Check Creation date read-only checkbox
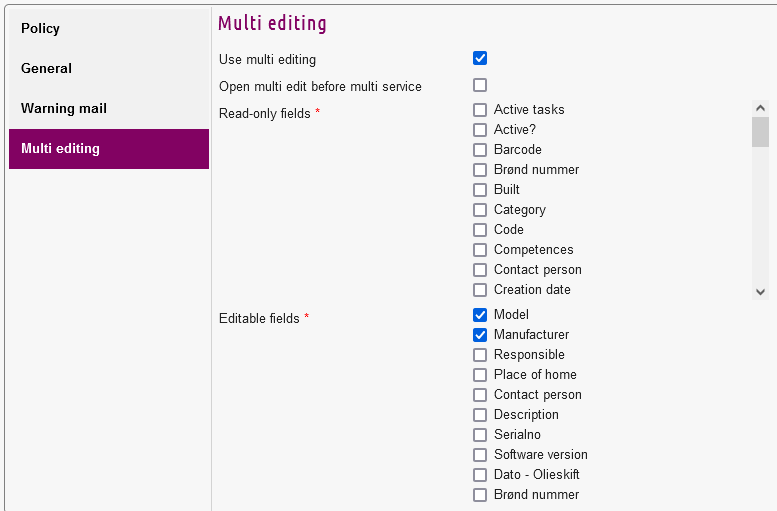The height and width of the screenshot is (511, 777). pos(480,290)
